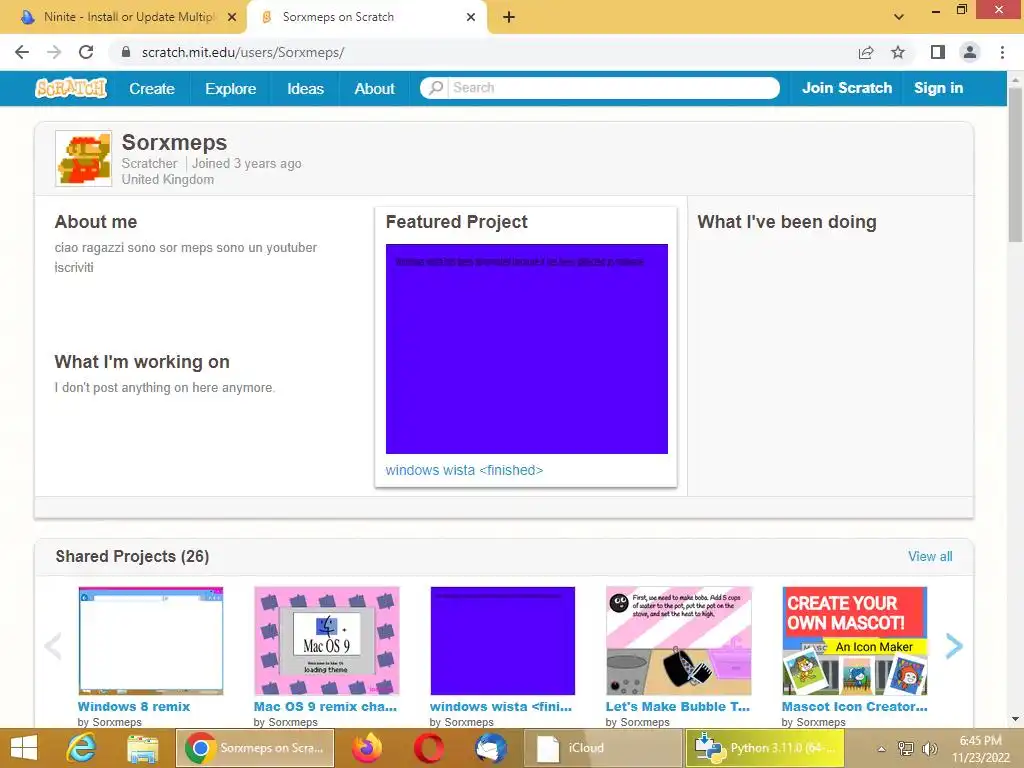The width and height of the screenshot is (1024, 768).
Task: Click the address bar URL
Action: pos(243,52)
